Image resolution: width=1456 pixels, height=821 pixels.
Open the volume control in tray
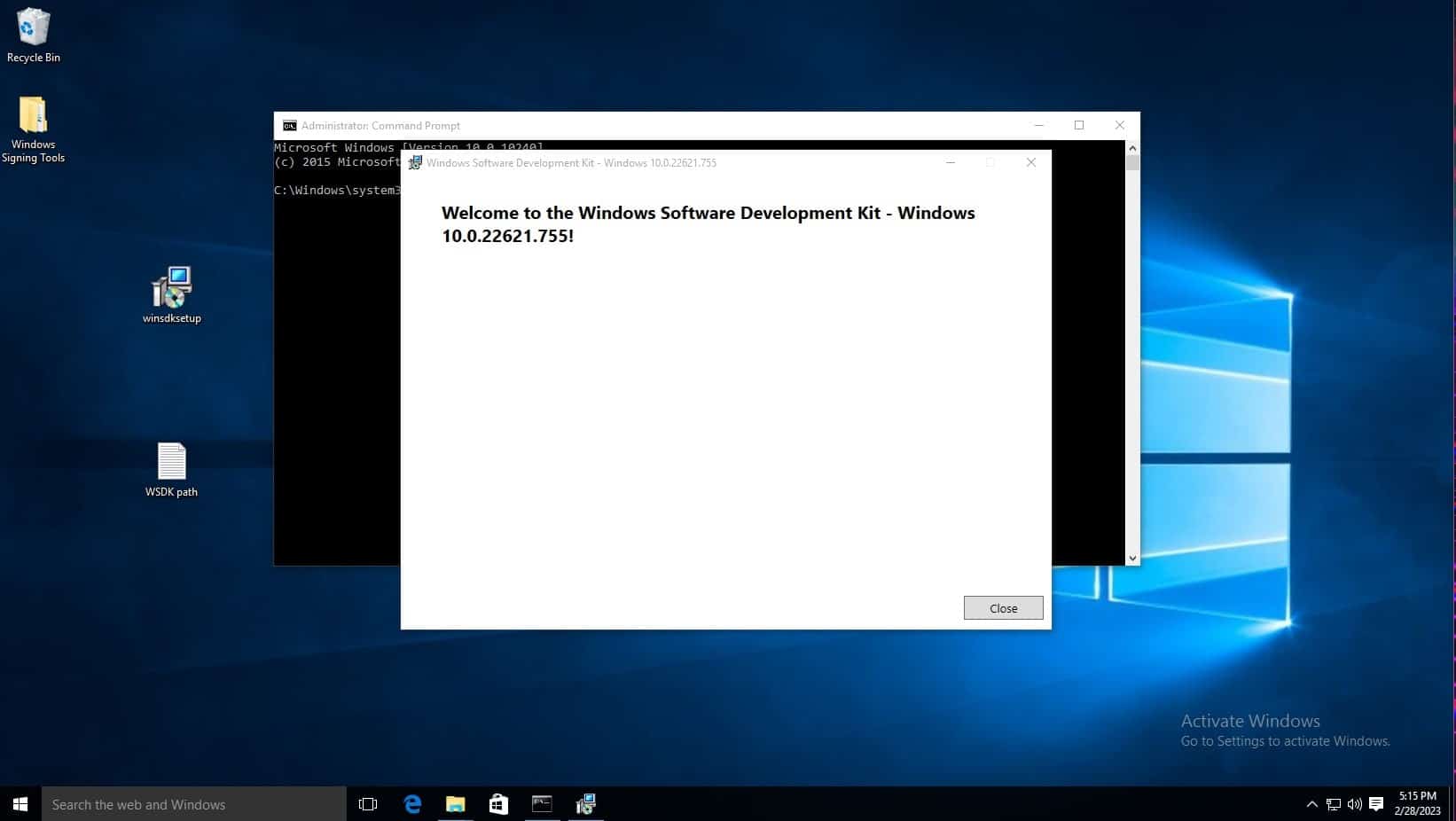click(1354, 804)
